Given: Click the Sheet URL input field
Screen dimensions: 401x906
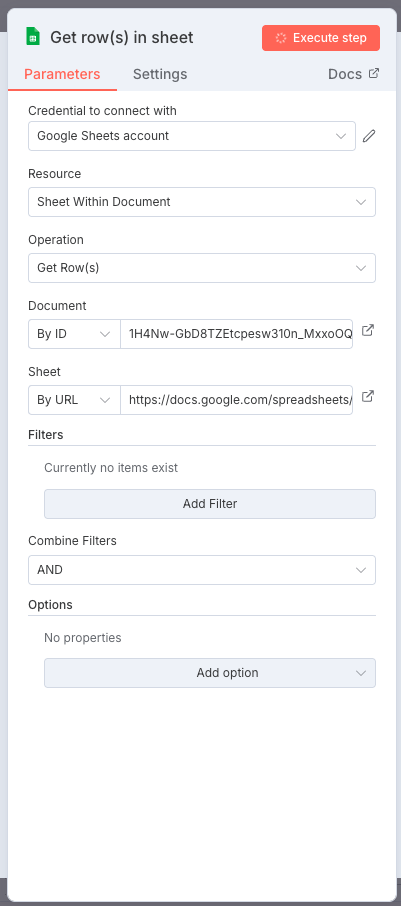Looking at the screenshot, I should click(x=236, y=400).
